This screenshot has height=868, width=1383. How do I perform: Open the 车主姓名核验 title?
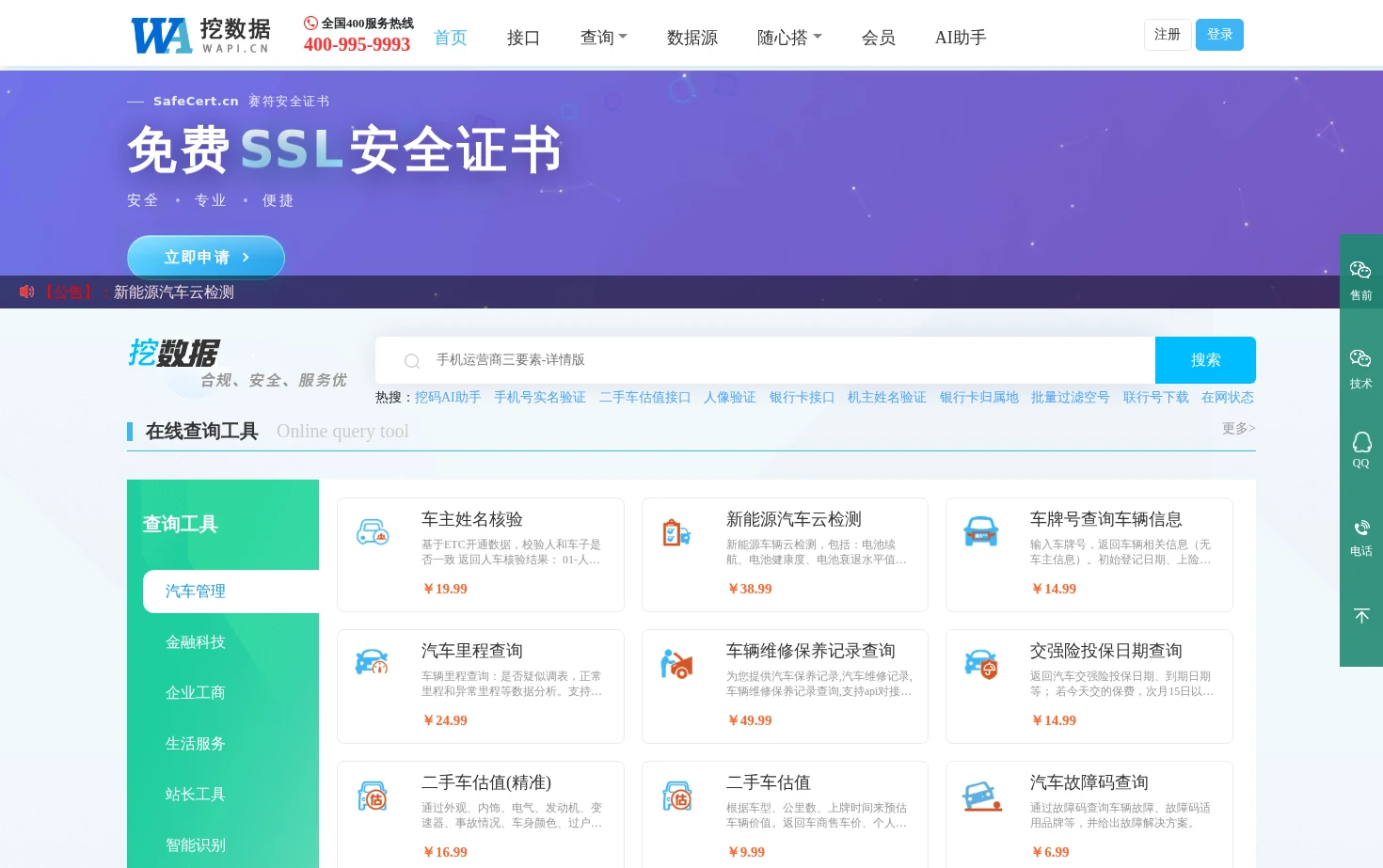coord(472,519)
